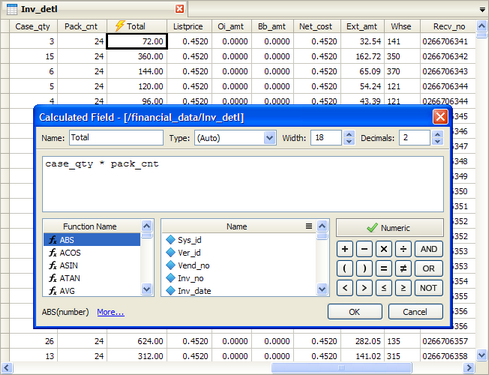Select the Whse column header
489x375 pixels.
pyautogui.click(x=401, y=26)
